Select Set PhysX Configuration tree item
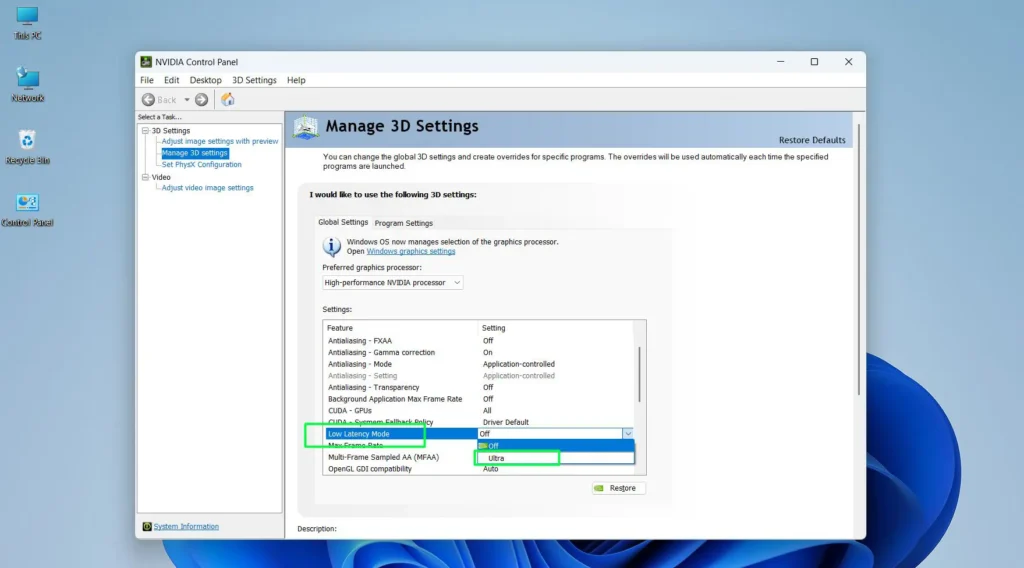 click(201, 165)
